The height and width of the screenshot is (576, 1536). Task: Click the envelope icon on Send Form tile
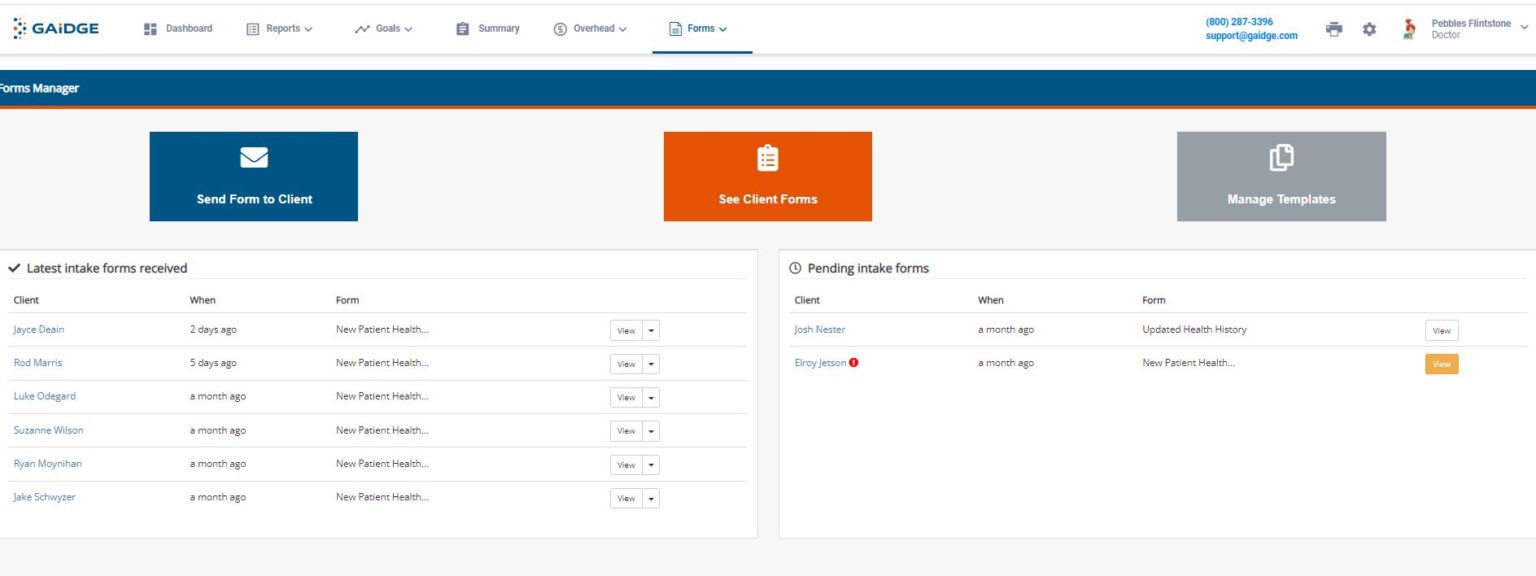click(x=254, y=158)
